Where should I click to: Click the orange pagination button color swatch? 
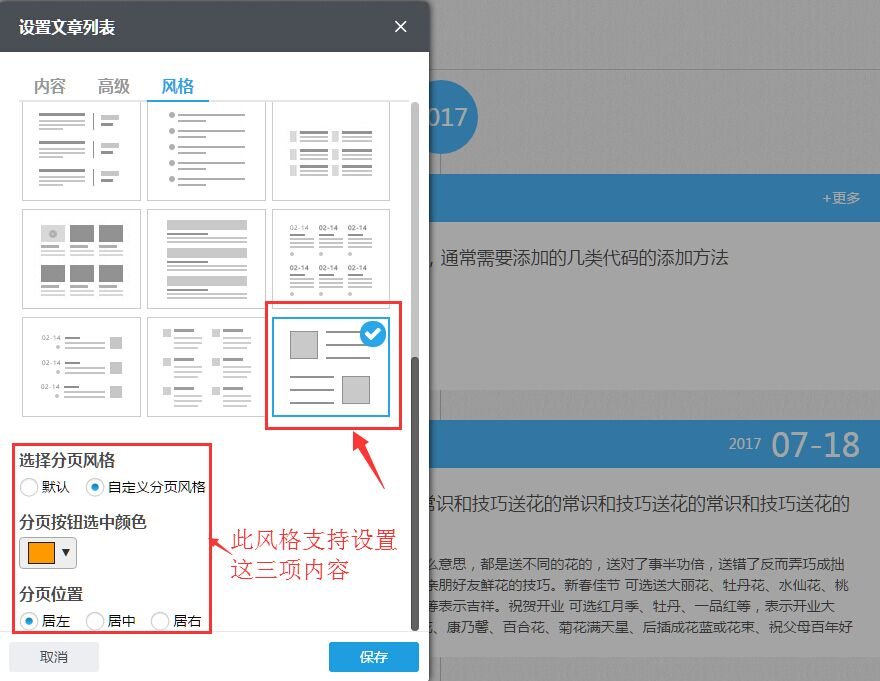coord(41,552)
